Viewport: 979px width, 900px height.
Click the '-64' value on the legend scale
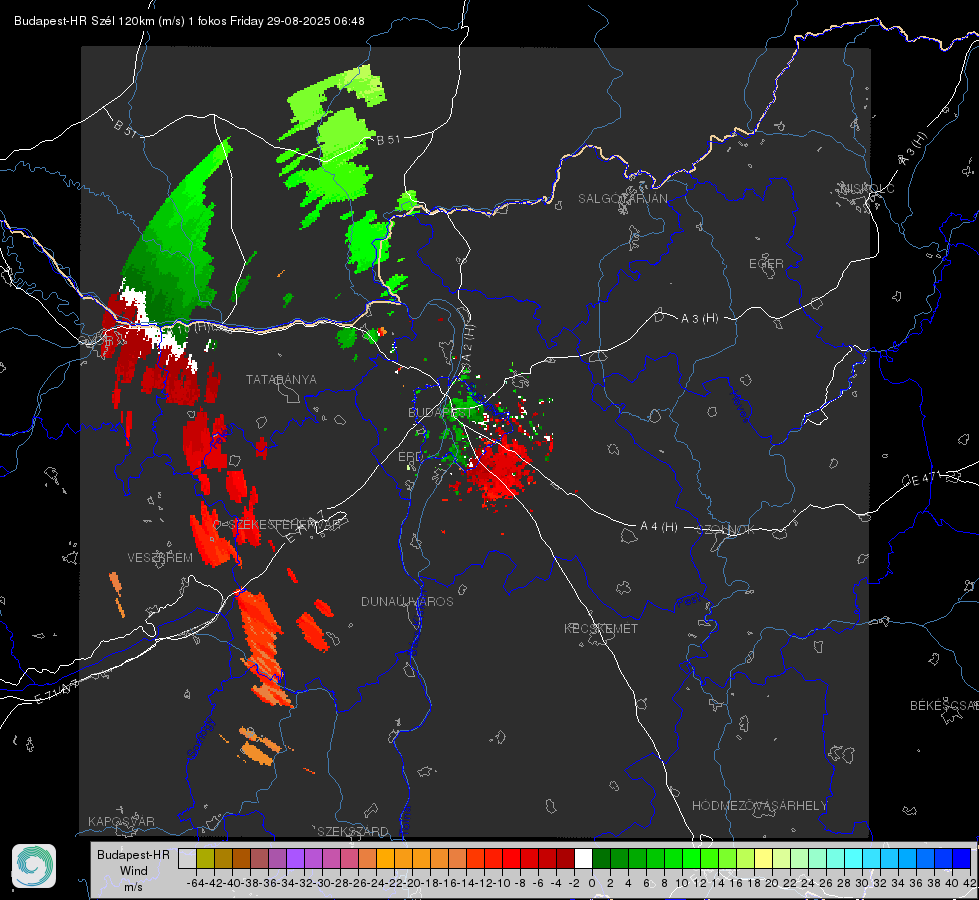click(x=196, y=883)
